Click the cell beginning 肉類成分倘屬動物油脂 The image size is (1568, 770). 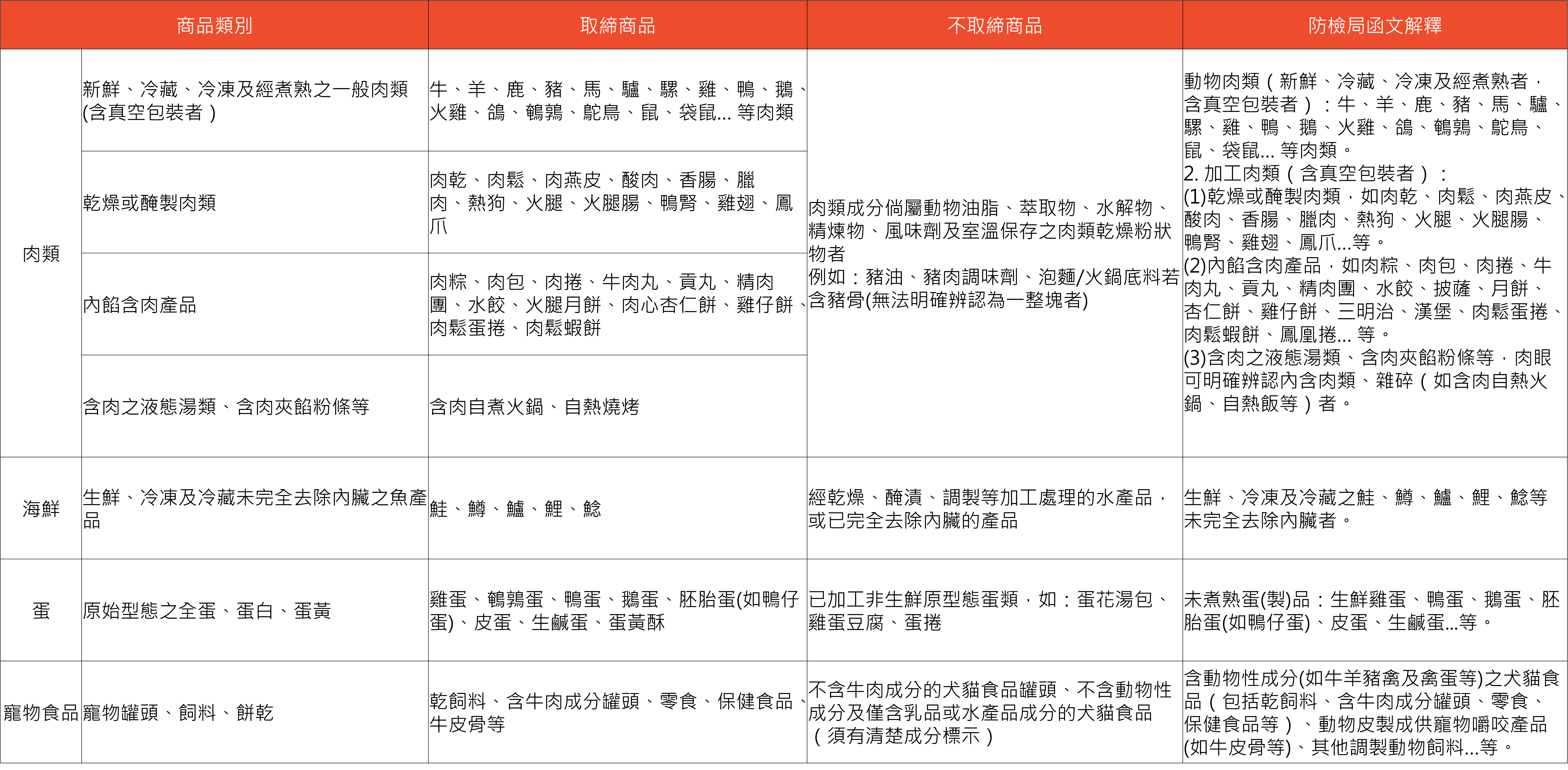coord(995,253)
